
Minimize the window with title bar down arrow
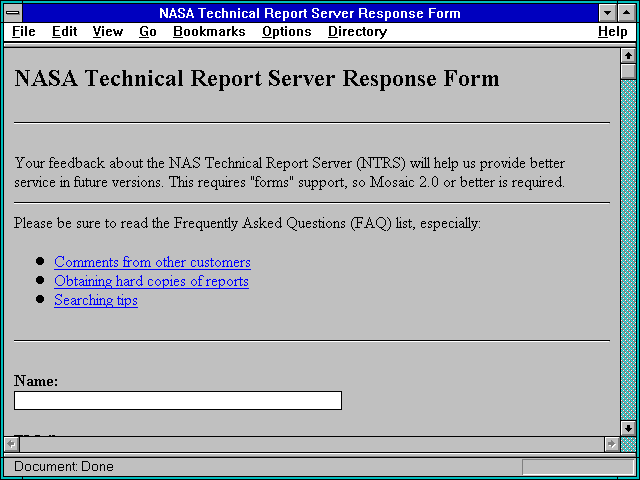[607, 13]
